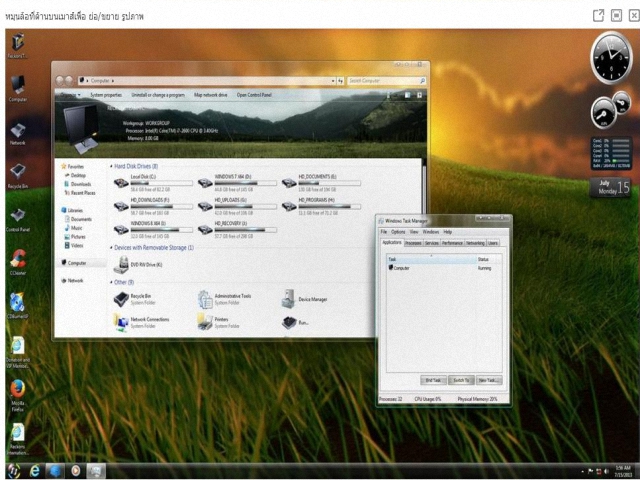The image size is (640, 480).
Task: Open Computer desktop shortcut icon
Action: (x=18, y=88)
